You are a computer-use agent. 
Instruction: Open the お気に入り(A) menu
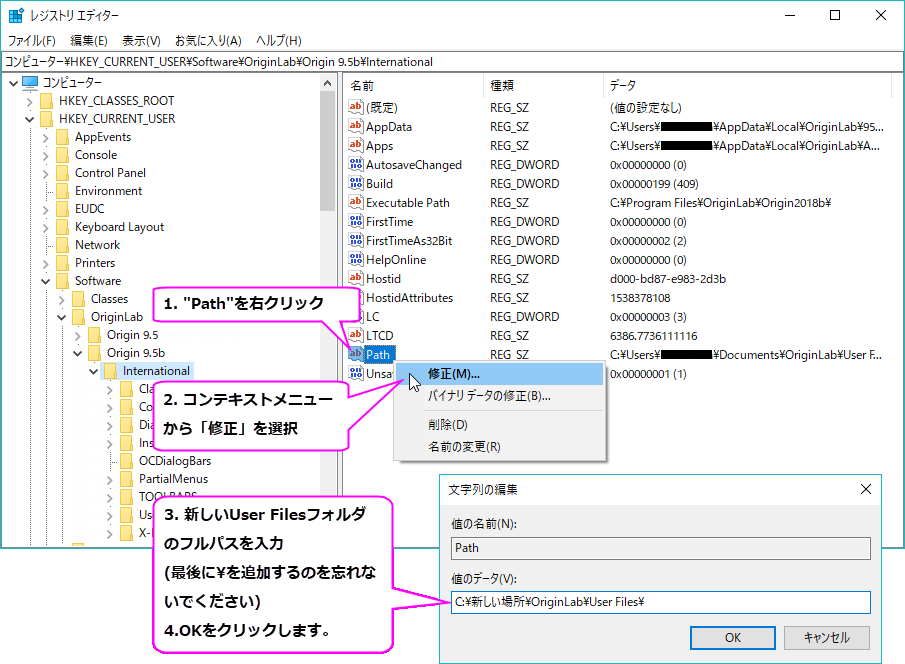click(208, 40)
